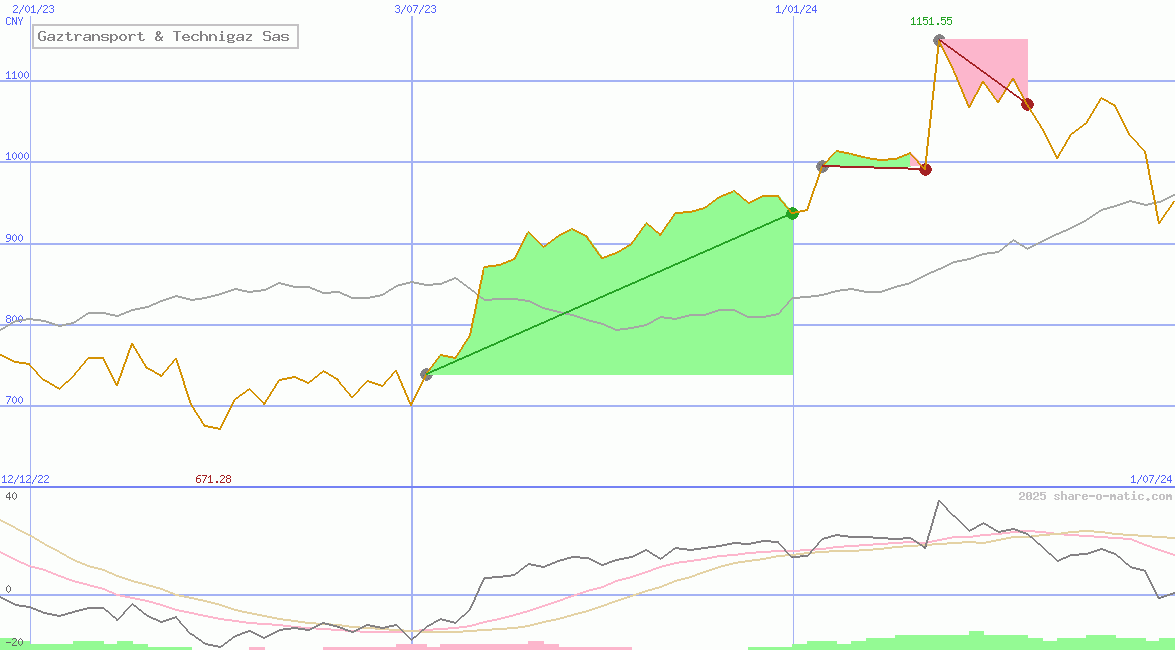Select the 1/01/24 date label
1175x650 pixels.
796,9
